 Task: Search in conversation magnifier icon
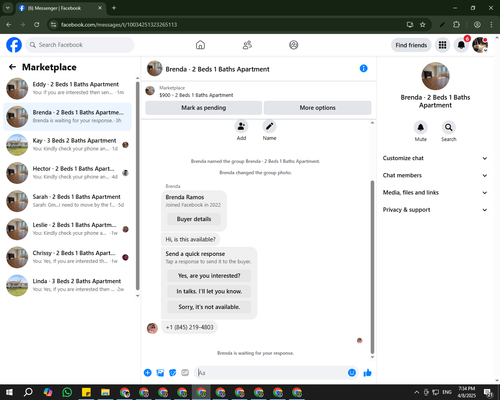(449, 127)
